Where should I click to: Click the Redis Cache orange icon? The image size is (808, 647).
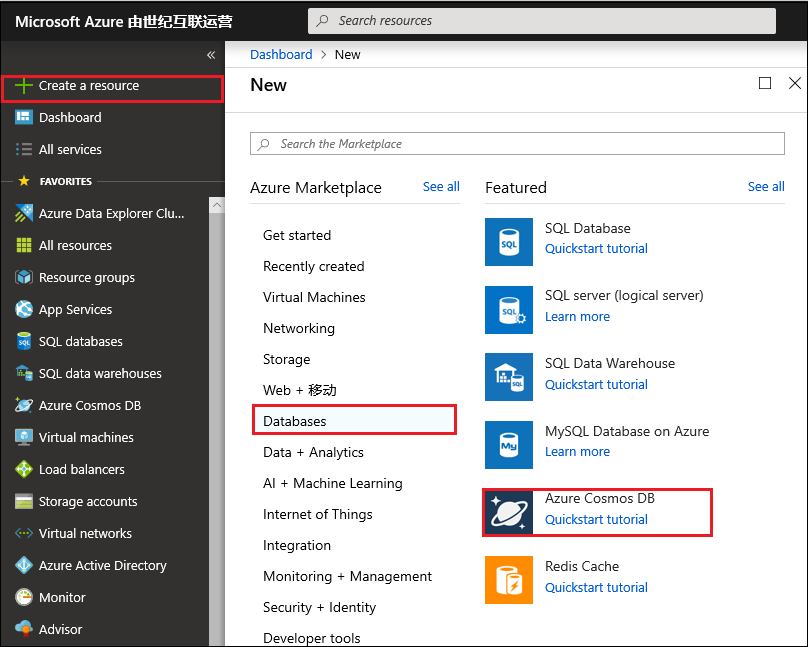pos(509,580)
